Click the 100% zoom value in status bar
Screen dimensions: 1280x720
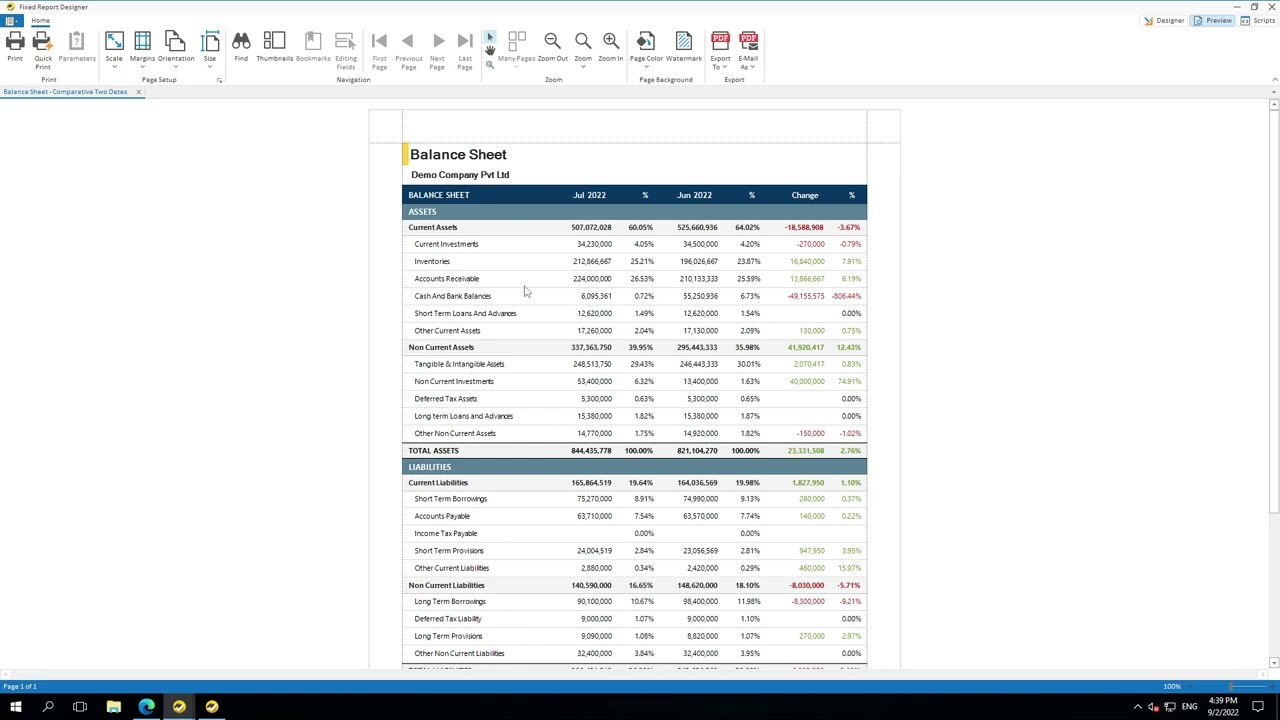1172,687
